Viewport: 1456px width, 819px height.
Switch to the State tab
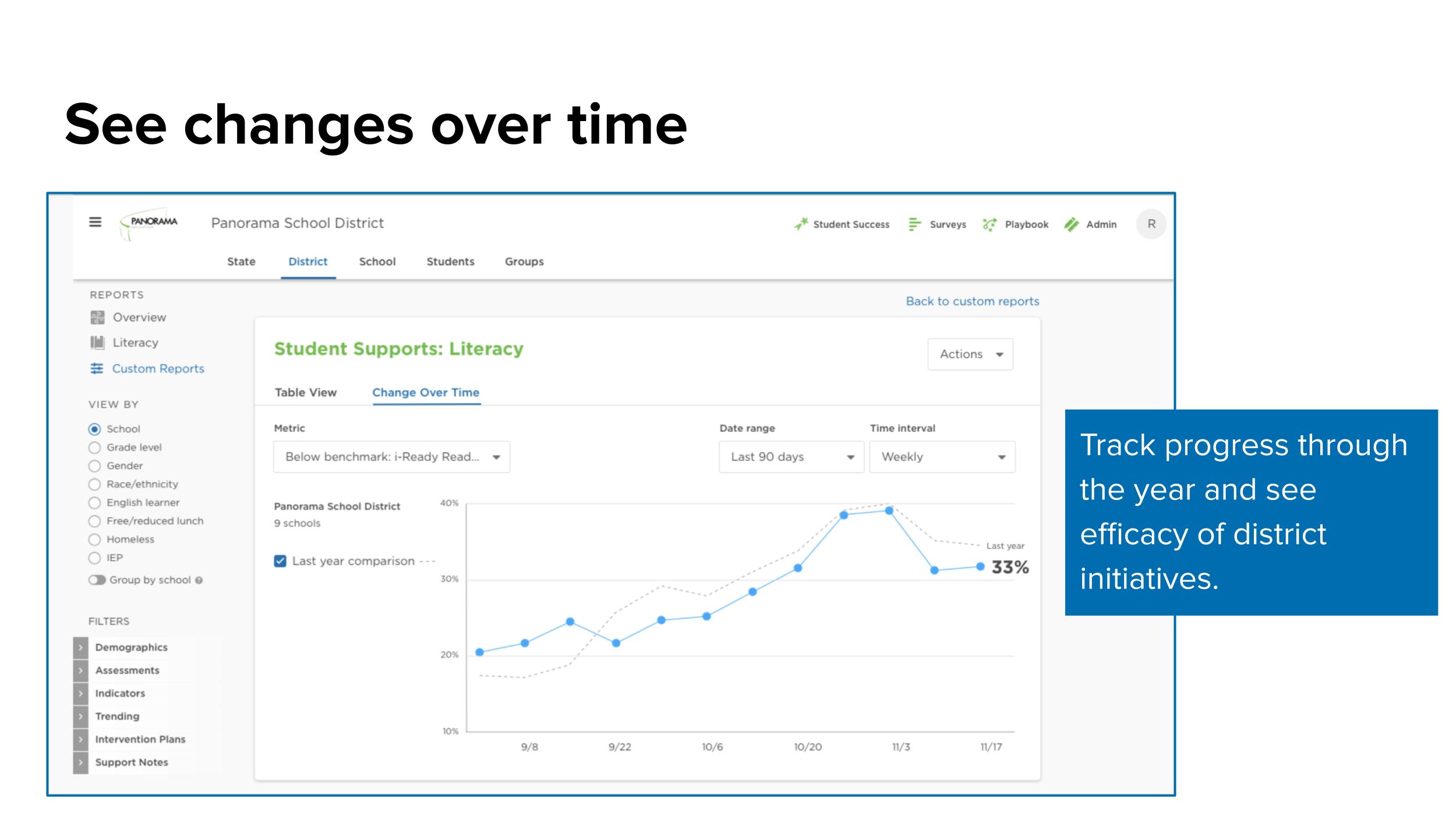[x=241, y=262]
